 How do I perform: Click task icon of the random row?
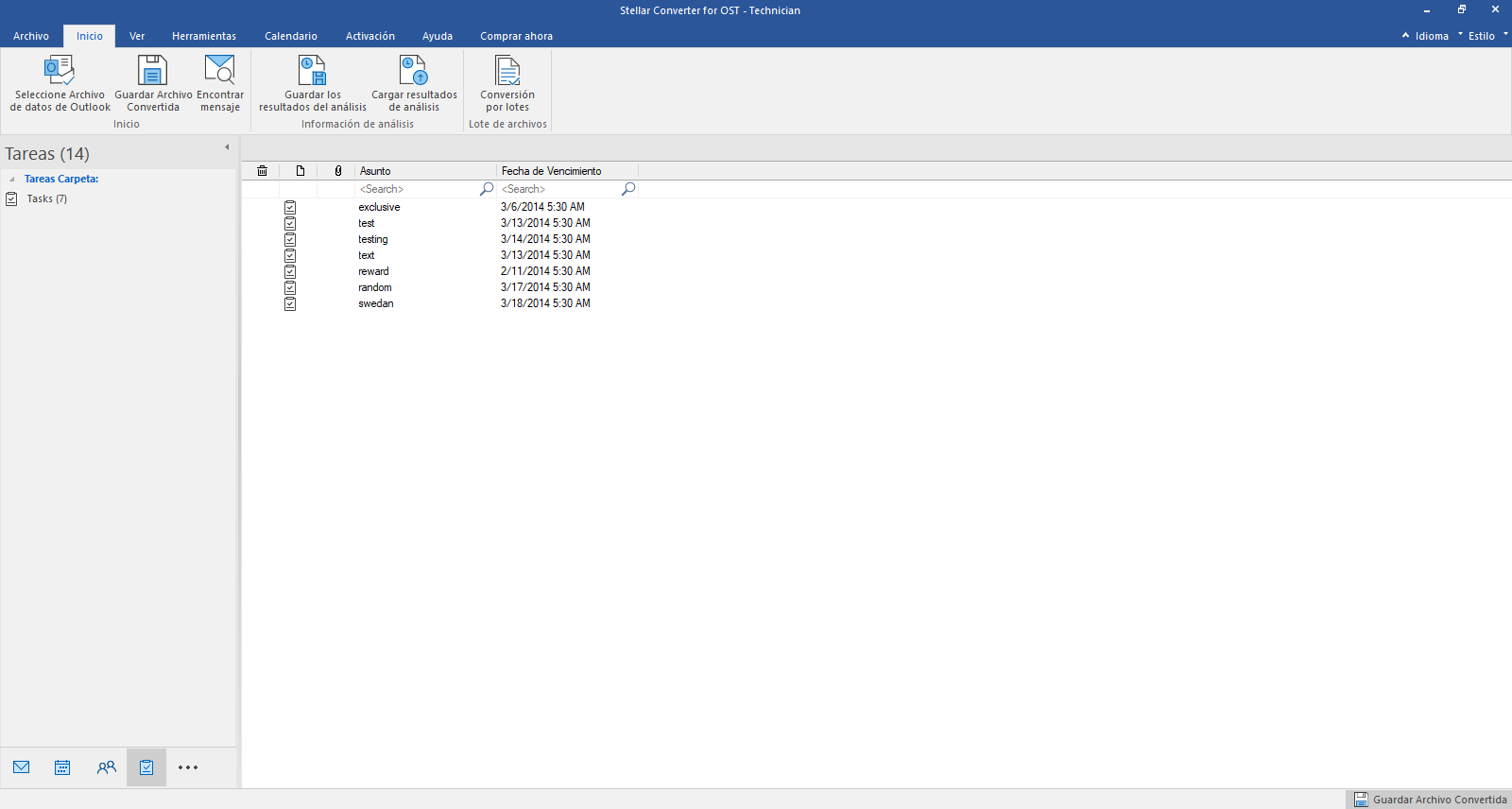point(290,287)
